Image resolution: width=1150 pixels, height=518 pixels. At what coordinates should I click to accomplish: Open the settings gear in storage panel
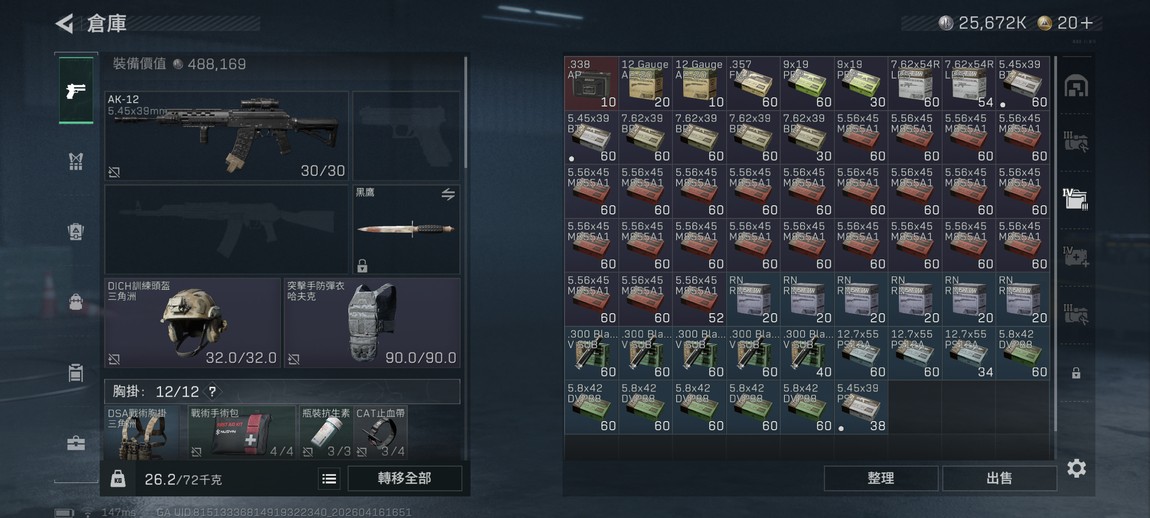[1076, 468]
